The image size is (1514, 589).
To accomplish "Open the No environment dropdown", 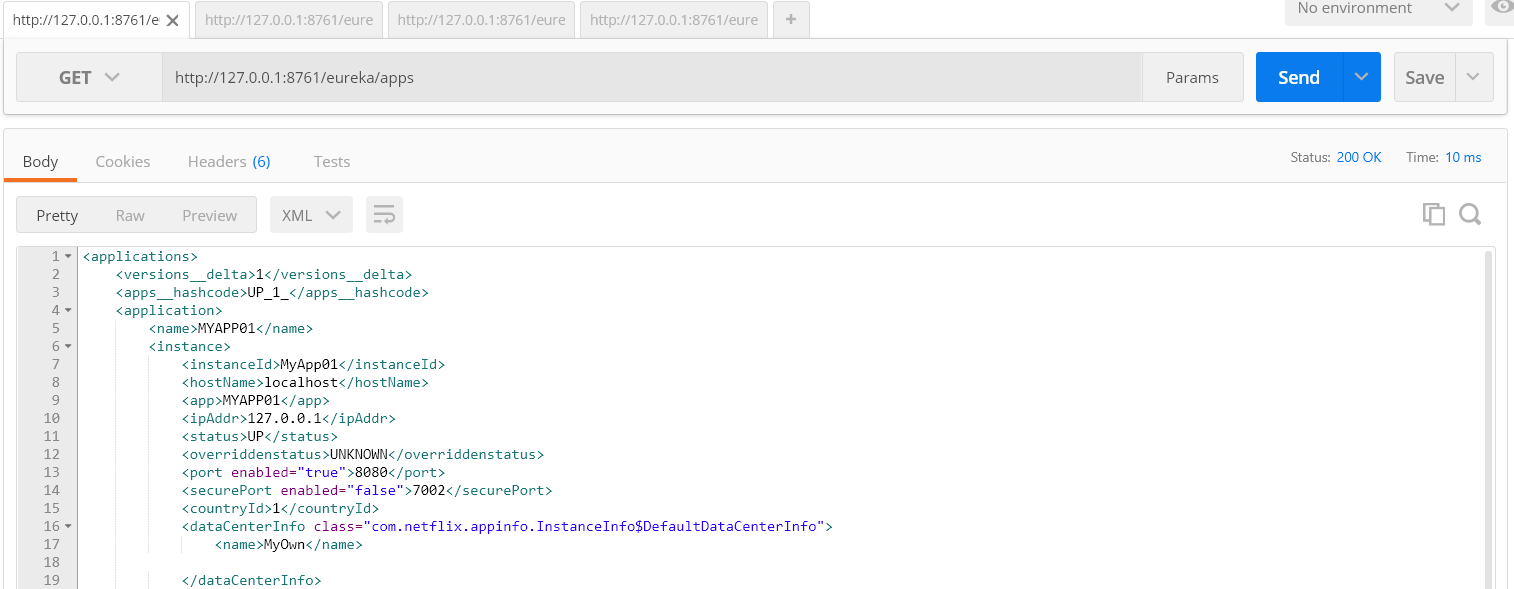I will [1379, 9].
